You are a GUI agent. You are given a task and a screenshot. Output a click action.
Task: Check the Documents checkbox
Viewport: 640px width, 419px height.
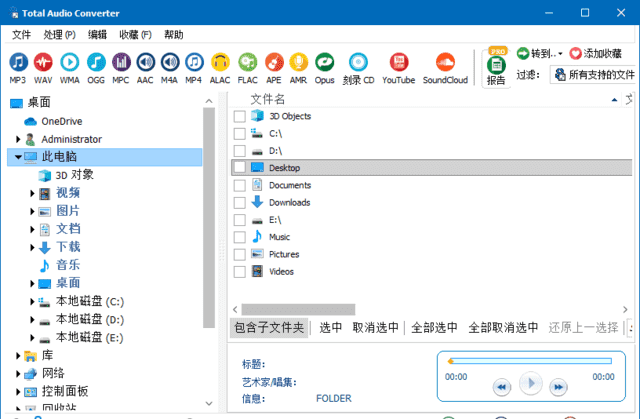coord(240,185)
